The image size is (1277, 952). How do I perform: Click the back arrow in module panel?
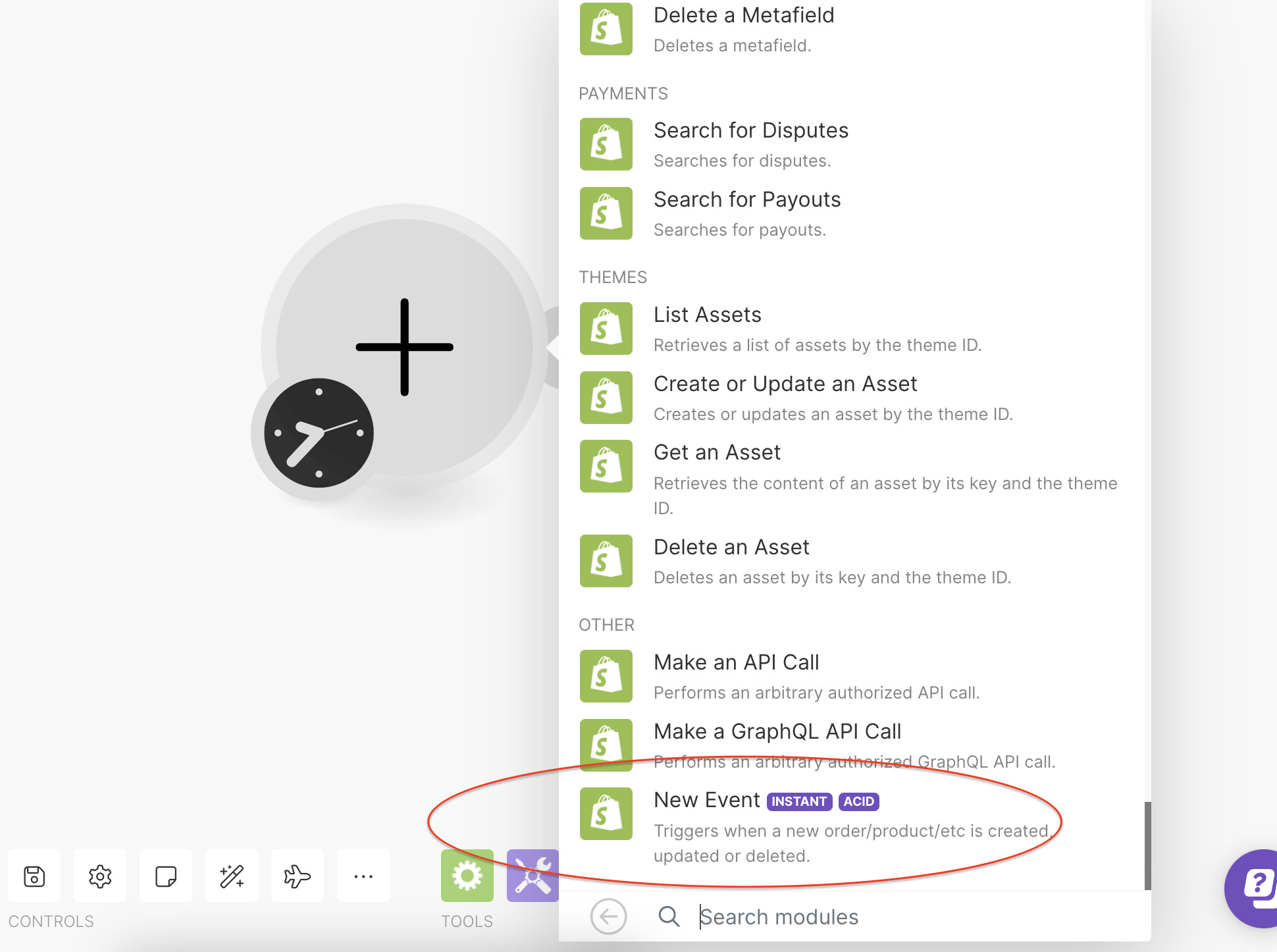pyautogui.click(x=608, y=916)
